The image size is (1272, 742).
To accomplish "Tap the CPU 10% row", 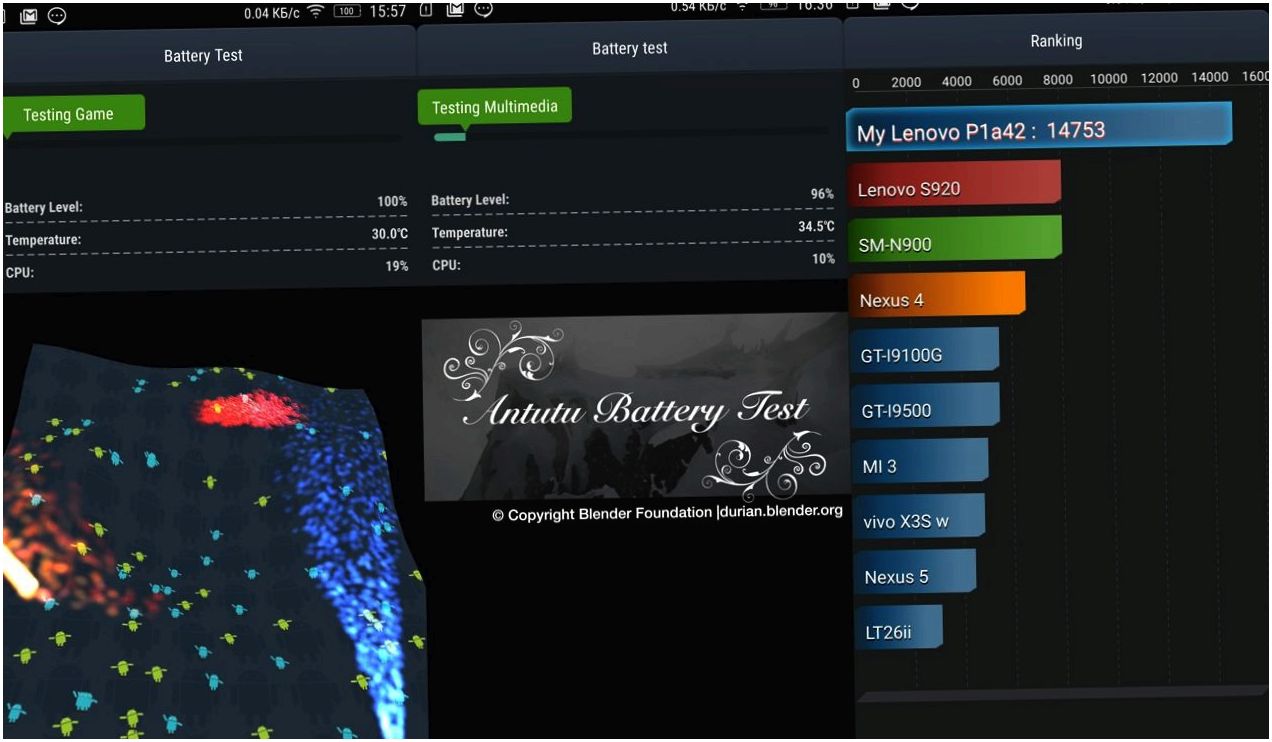I will click(632, 262).
